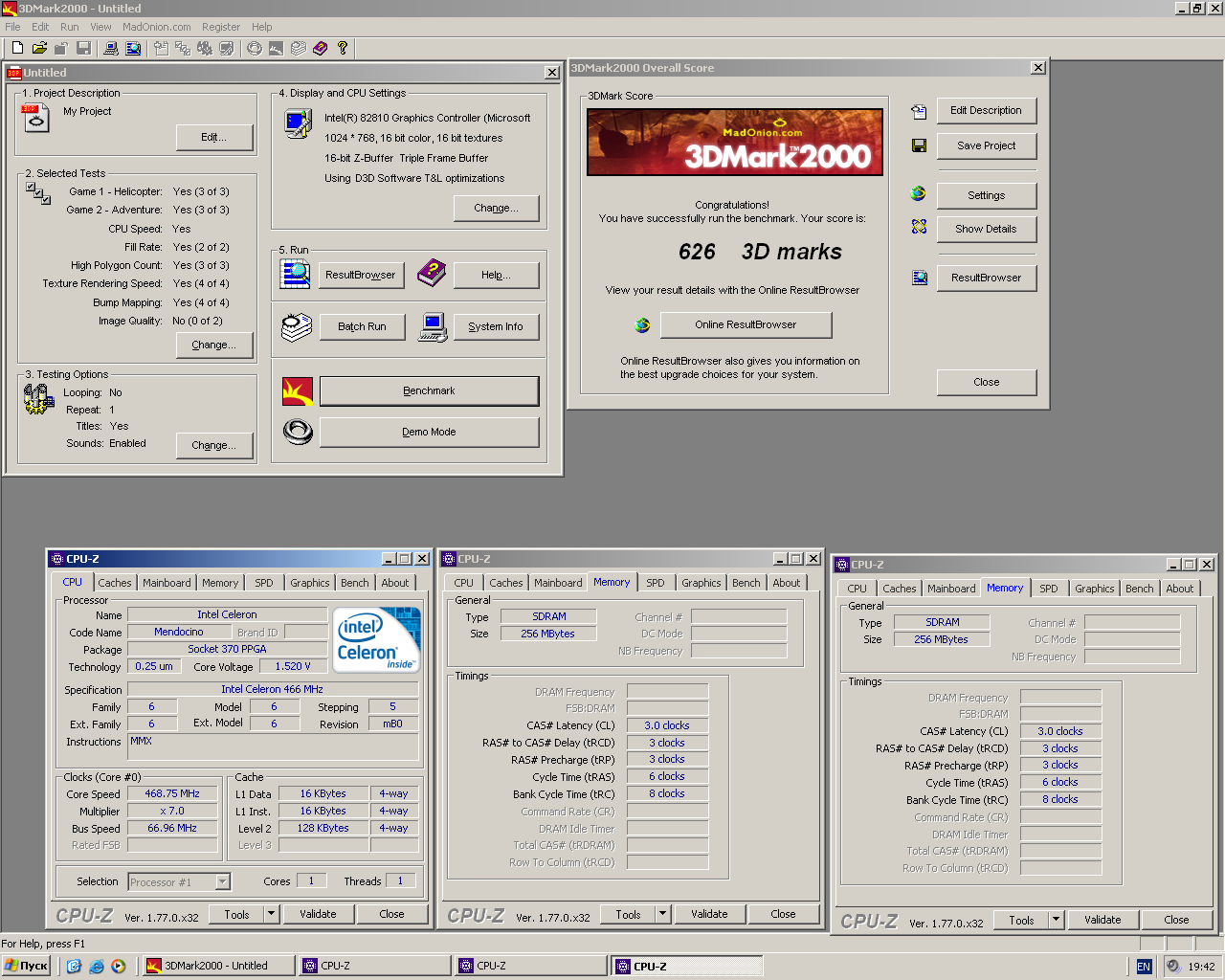Open About tab in middle CPU-Z window
The width and height of the screenshot is (1225, 980).
(x=787, y=583)
